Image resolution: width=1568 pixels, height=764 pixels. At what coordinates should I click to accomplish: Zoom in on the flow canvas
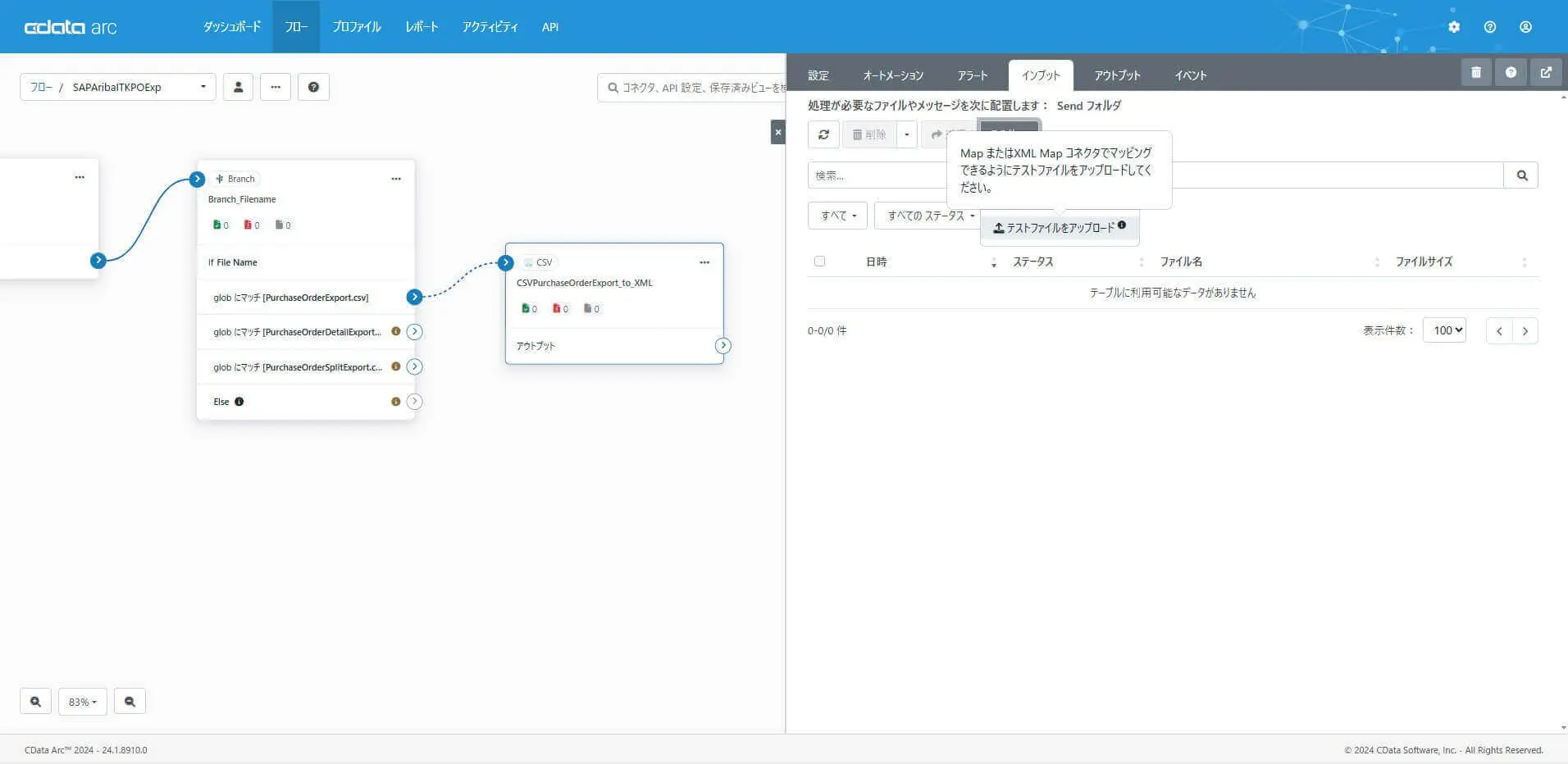35,702
